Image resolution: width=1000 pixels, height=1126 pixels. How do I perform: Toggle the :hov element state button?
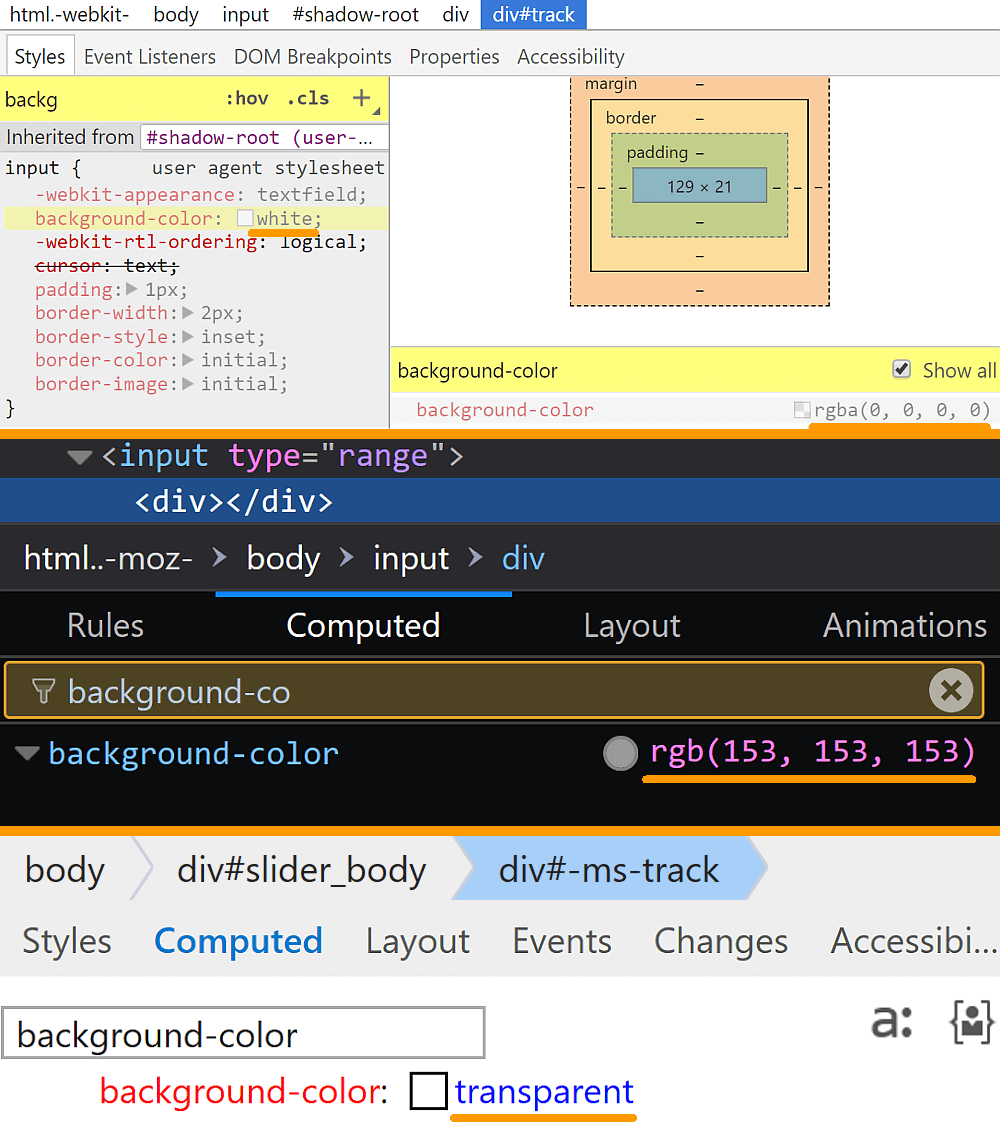coord(246,98)
